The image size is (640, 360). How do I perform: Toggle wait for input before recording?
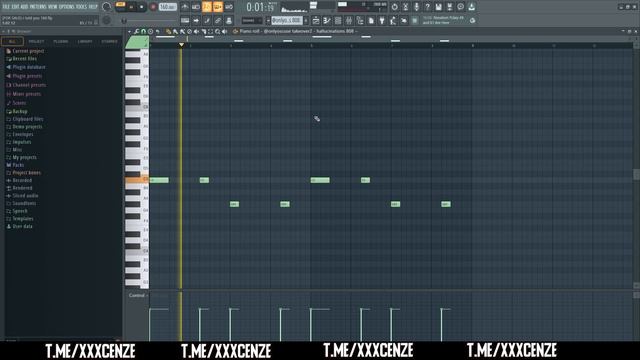pos(196,7)
